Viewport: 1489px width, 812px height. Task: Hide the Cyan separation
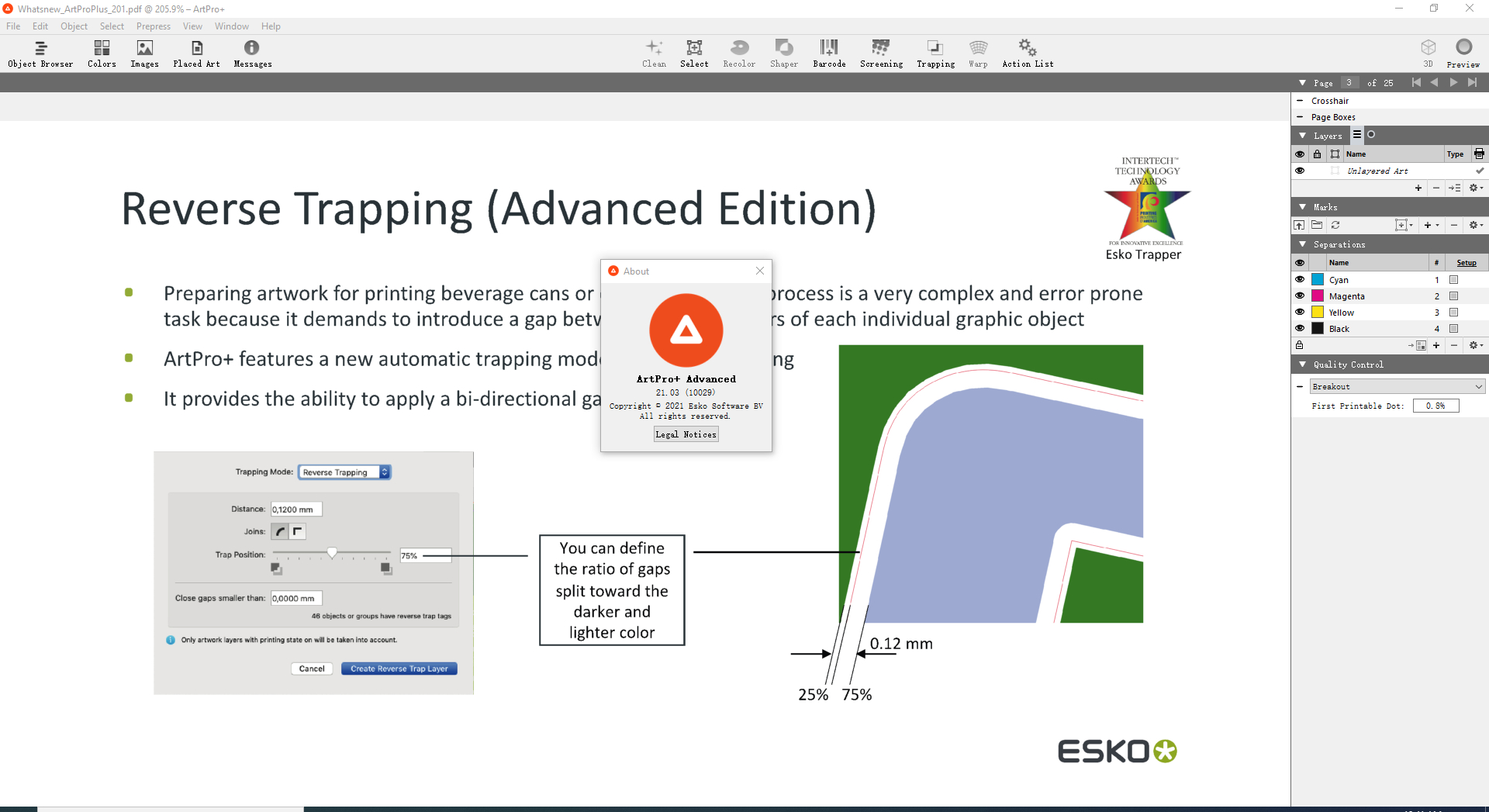pos(1300,279)
